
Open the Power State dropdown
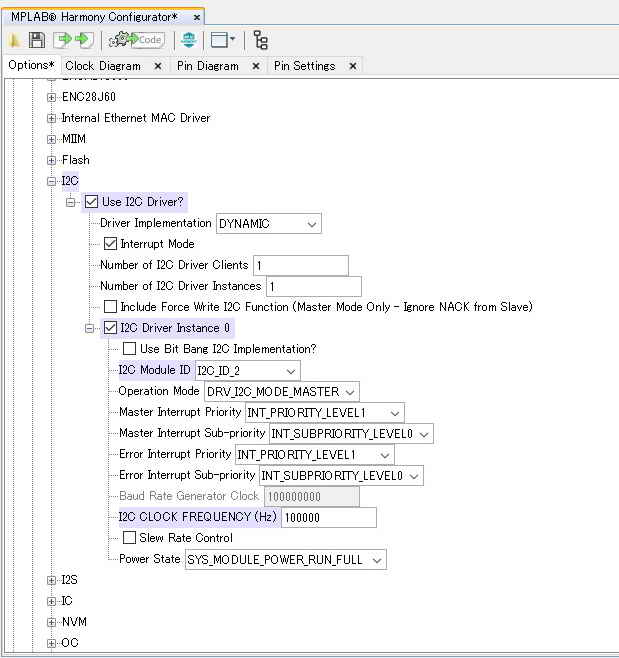pyautogui.click(x=285, y=560)
